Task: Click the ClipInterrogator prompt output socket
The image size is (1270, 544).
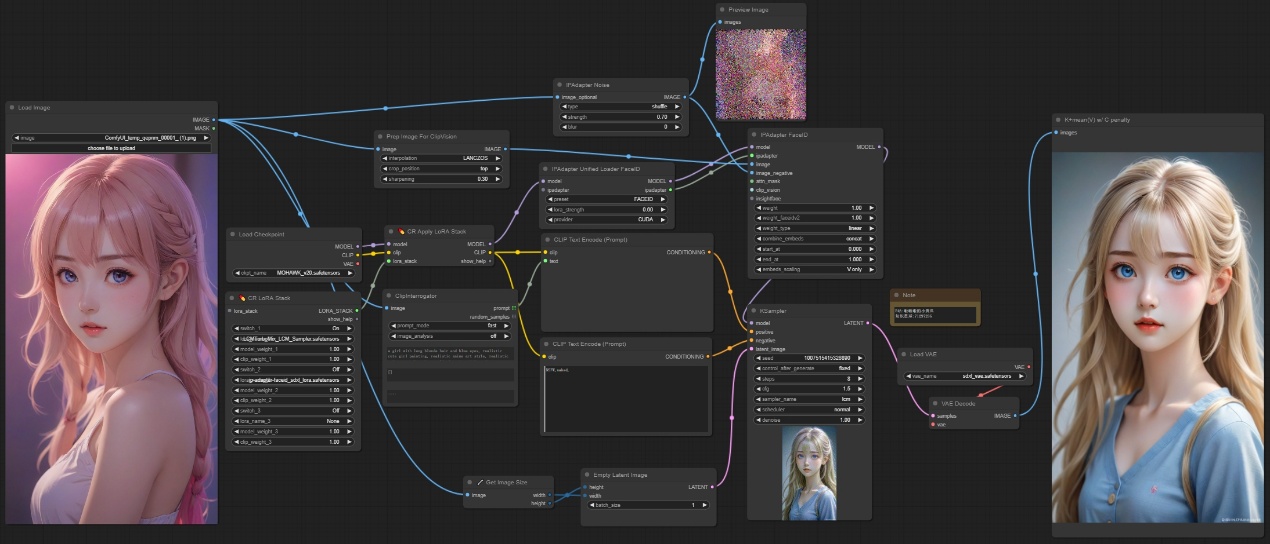Action: click(514, 308)
